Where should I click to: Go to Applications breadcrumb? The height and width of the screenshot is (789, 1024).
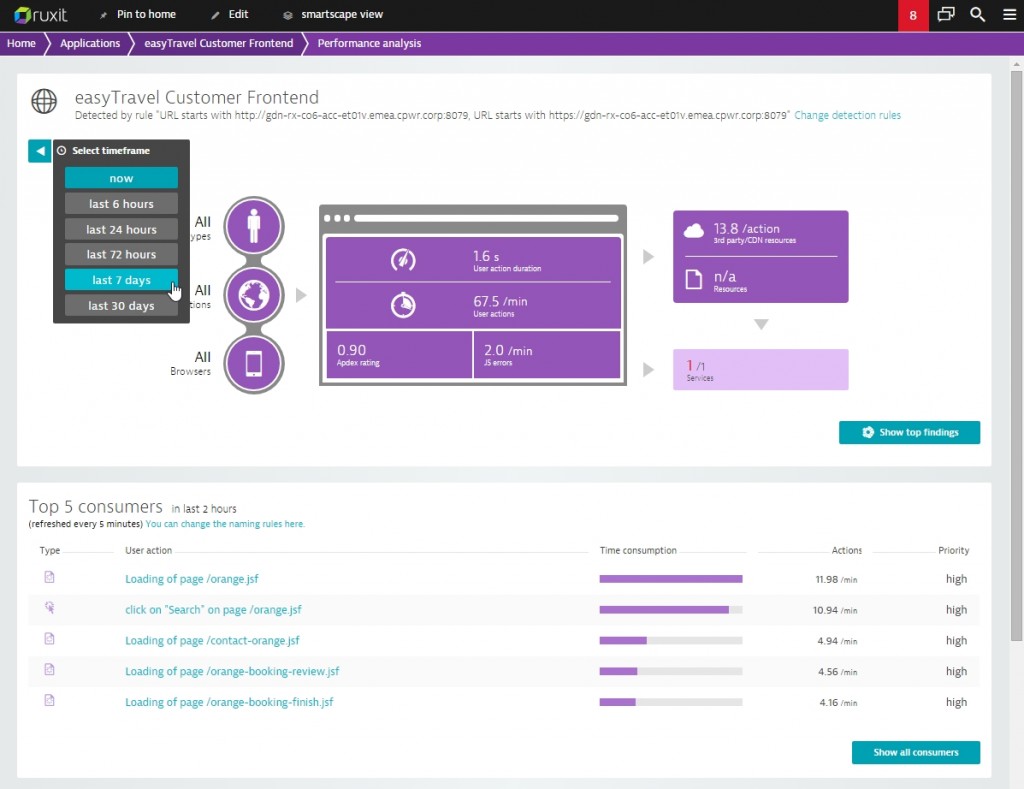tap(90, 43)
